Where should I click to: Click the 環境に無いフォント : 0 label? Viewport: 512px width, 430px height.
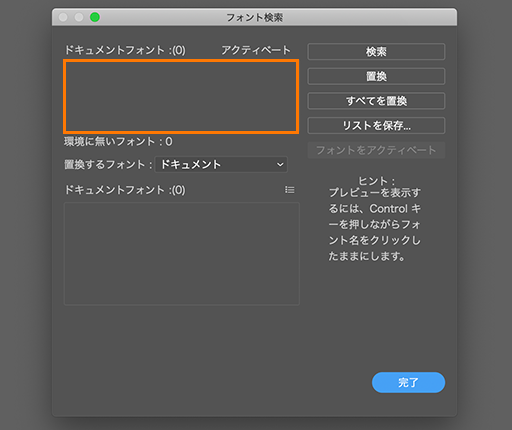[x=118, y=142]
